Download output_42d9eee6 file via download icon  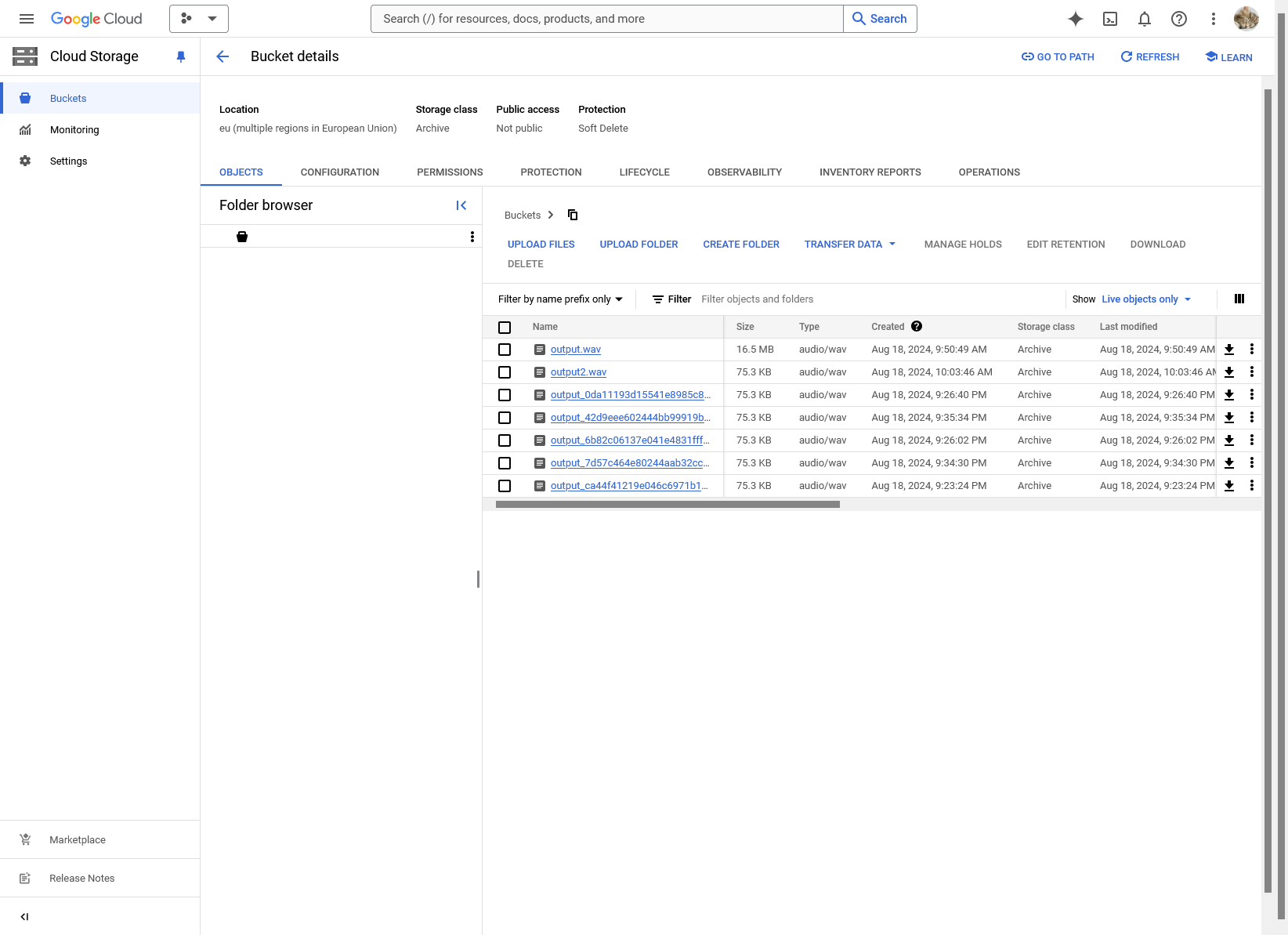point(1229,418)
